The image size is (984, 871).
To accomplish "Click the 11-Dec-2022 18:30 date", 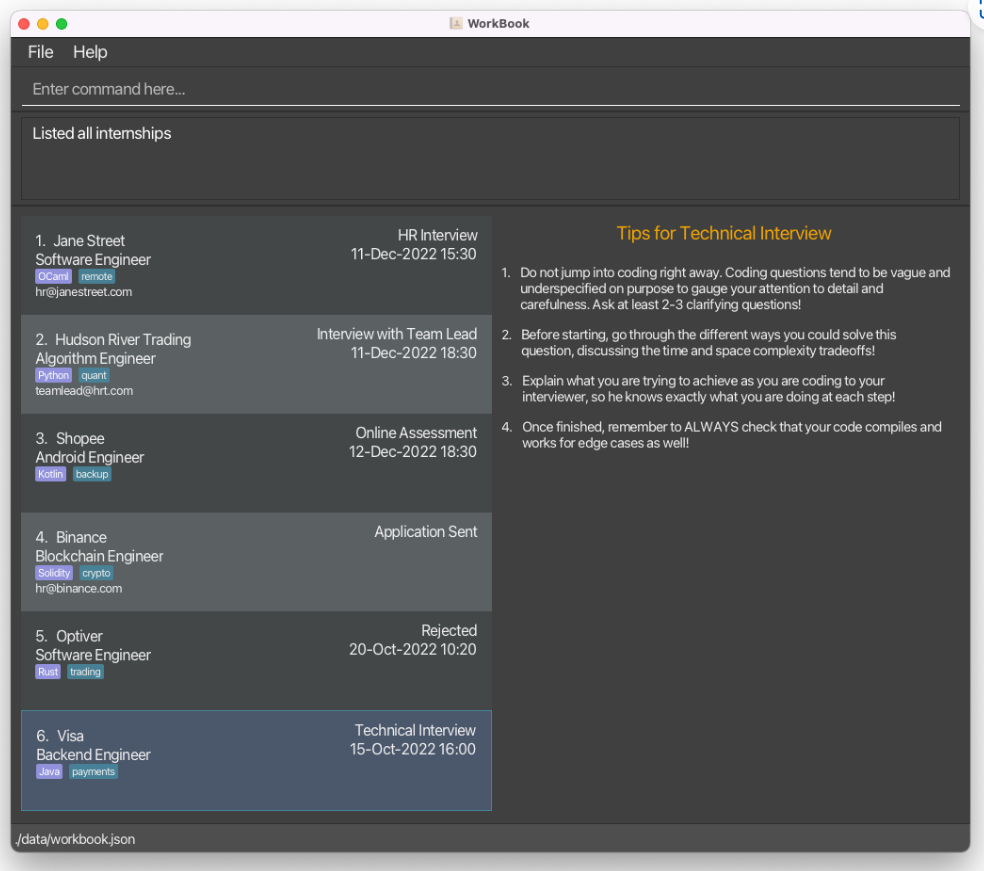I will pos(413,353).
